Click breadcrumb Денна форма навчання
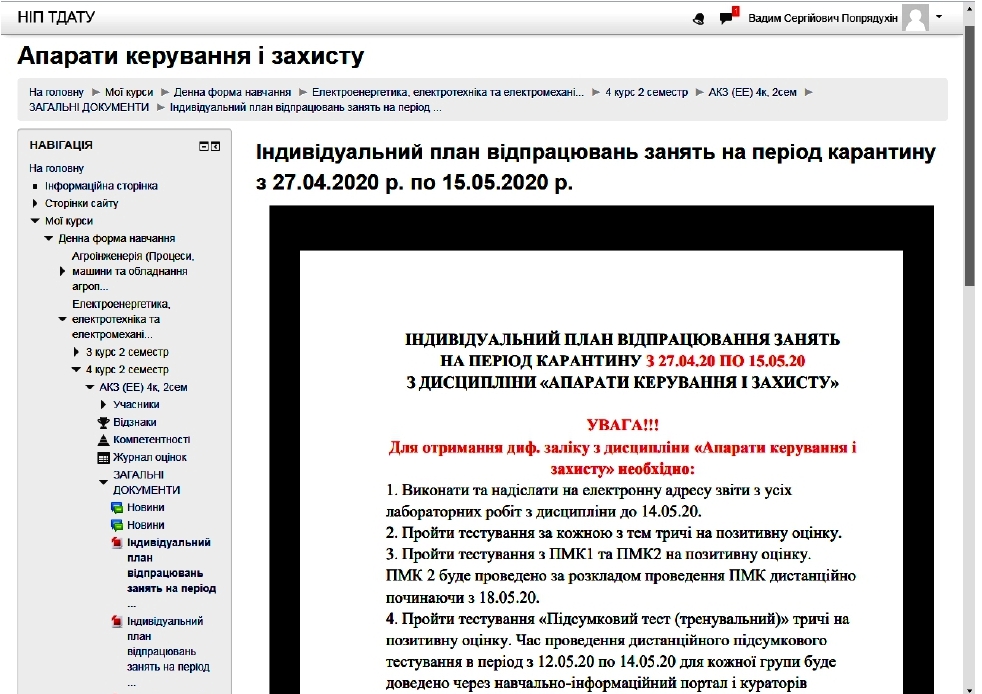The height and width of the screenshot is (694, 982). [x=232, y=92]
